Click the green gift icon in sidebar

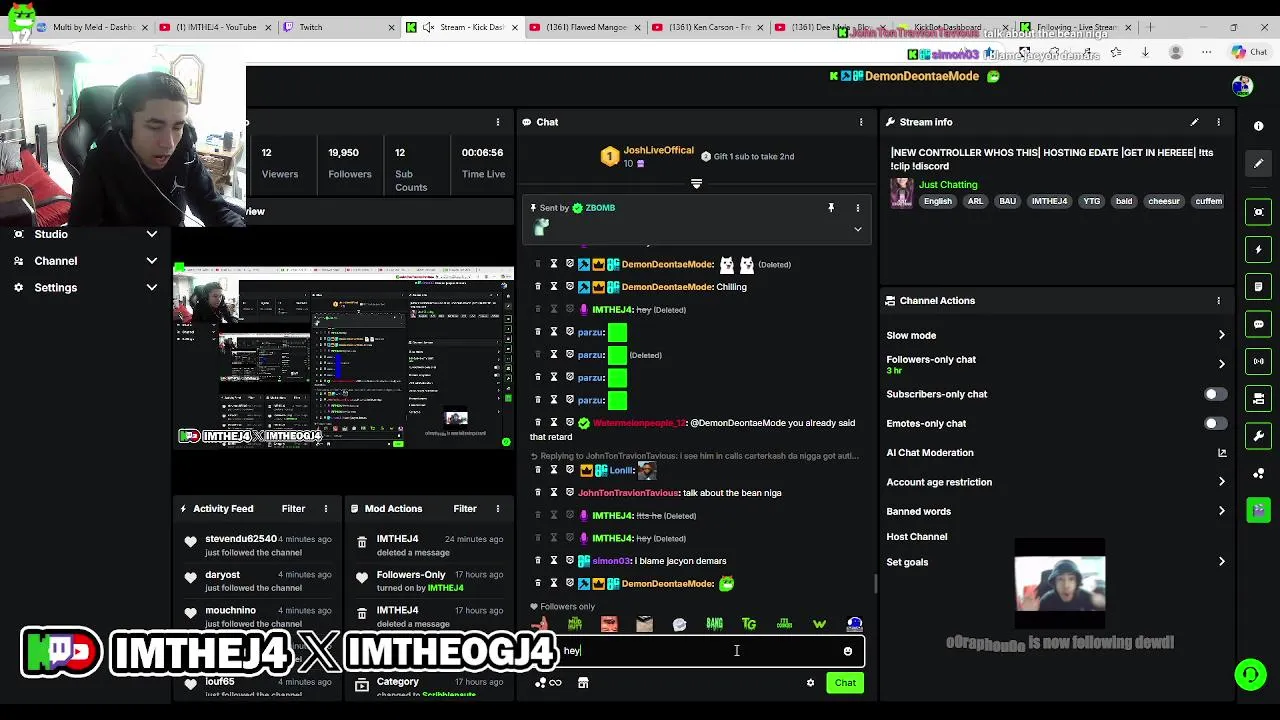click(1259, 511)
